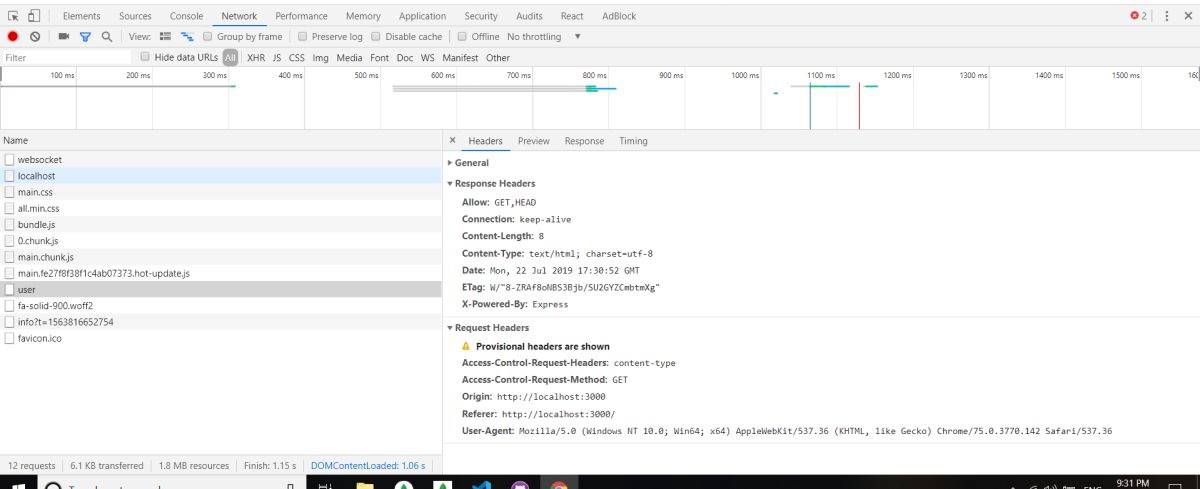The width and height of the screenshot is (1200, 489).
Task: Select the main.css request
Action: click(x=220, y=192)
